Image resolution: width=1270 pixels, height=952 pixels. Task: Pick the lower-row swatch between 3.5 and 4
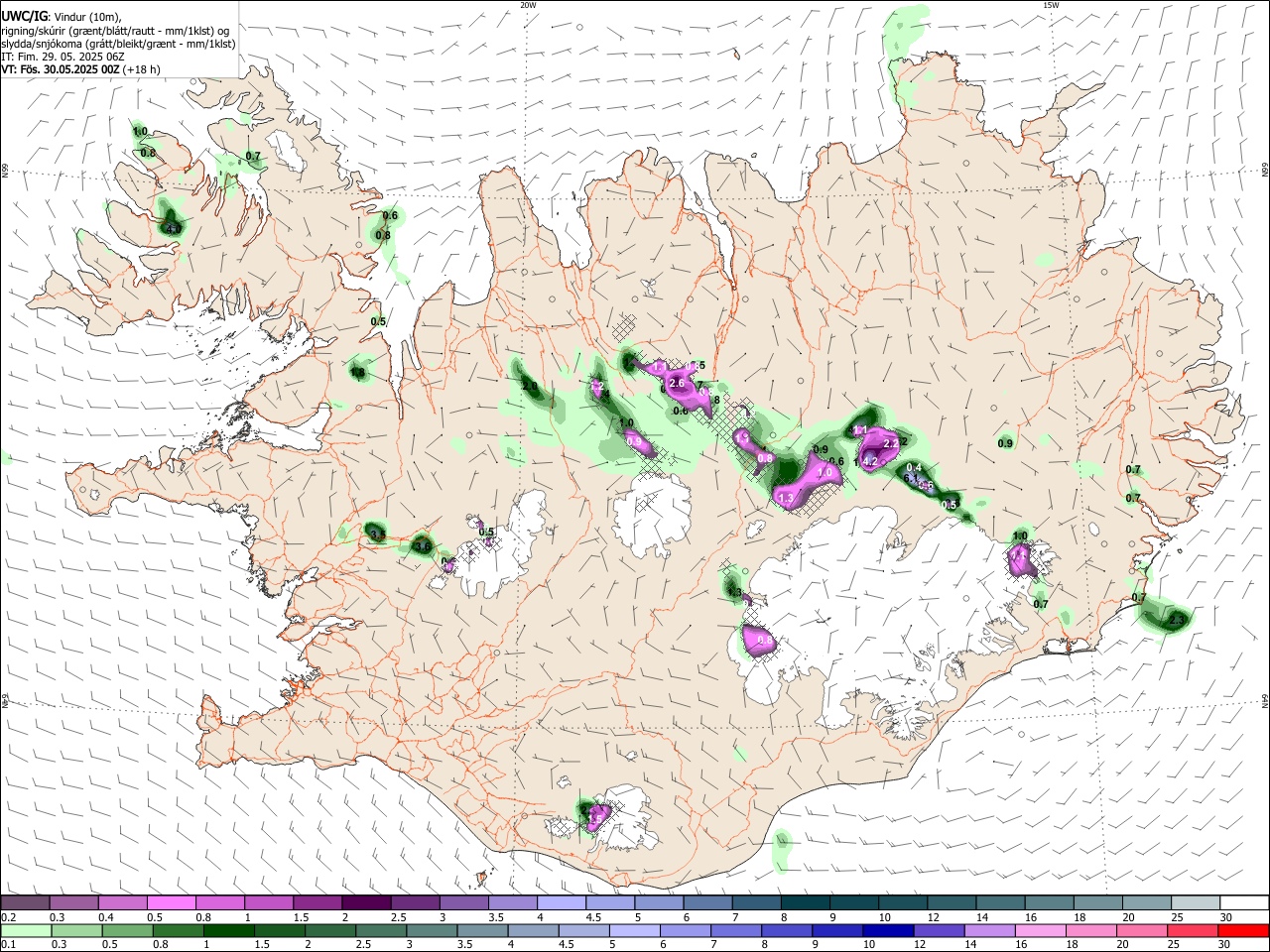click(482, 931)
